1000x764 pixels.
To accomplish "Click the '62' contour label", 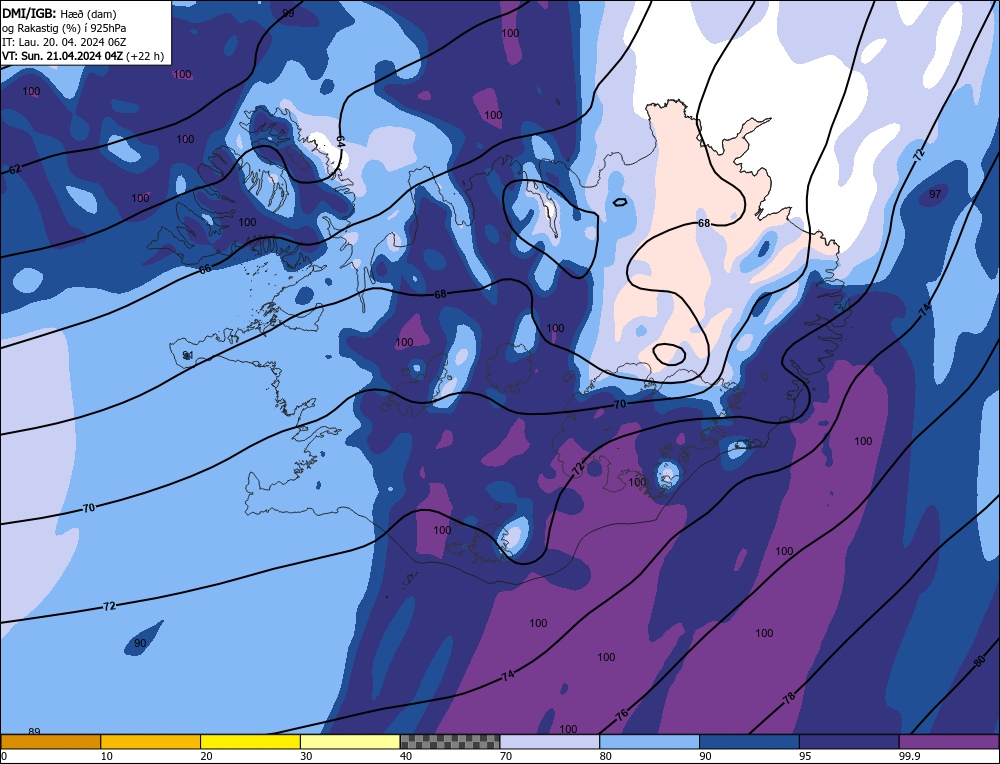I will click(x=15, y=170).
